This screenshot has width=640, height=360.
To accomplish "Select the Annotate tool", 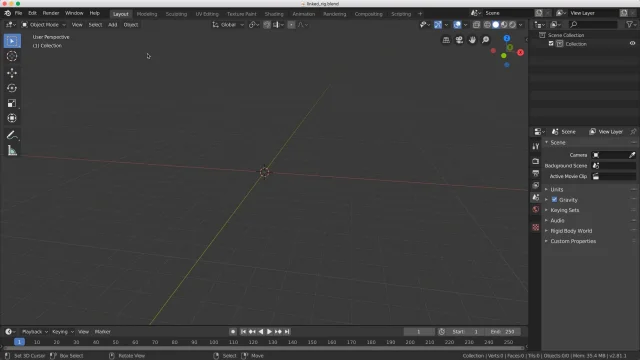I will coord(12,135).
